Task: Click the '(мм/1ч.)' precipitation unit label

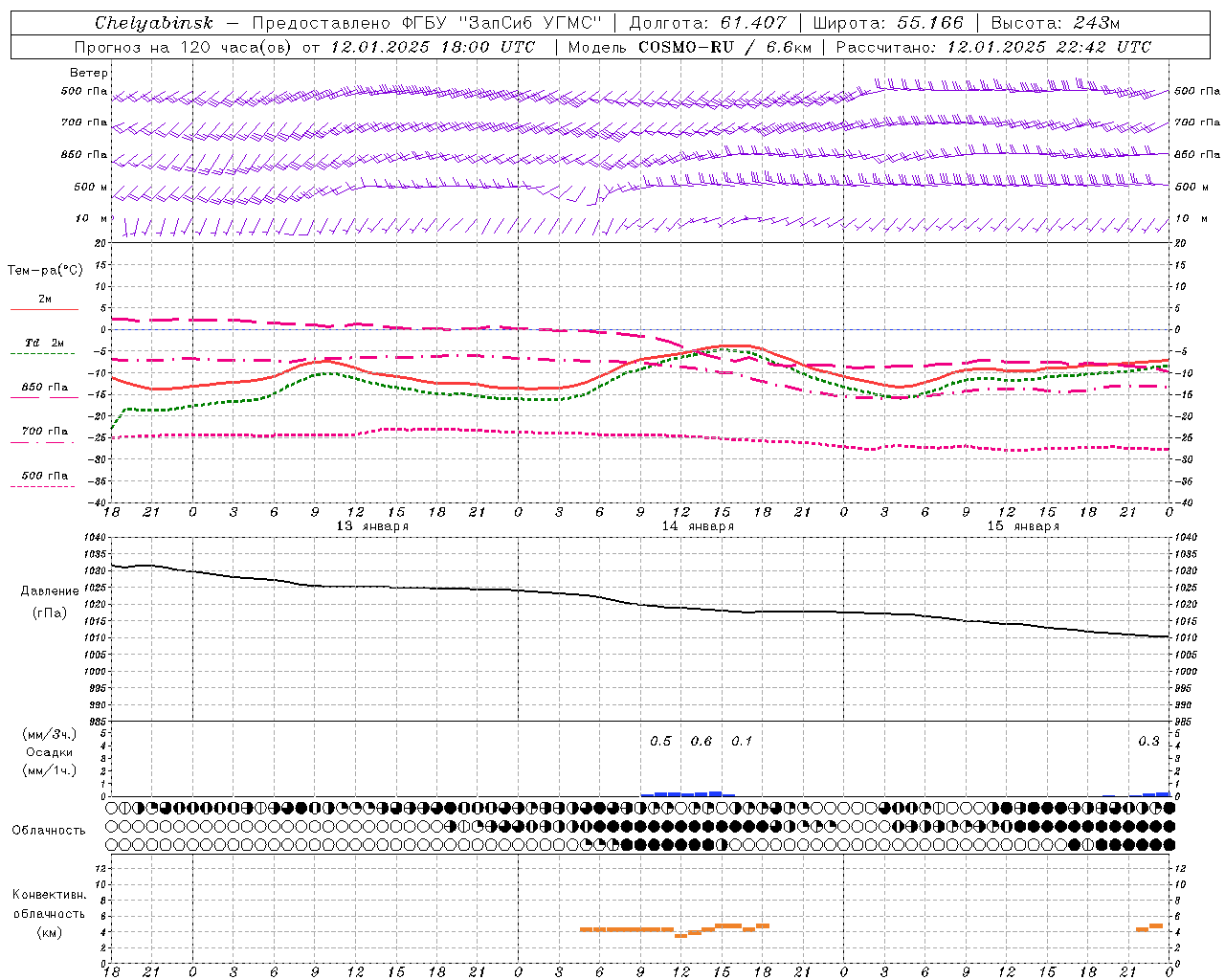Action: 49,770
